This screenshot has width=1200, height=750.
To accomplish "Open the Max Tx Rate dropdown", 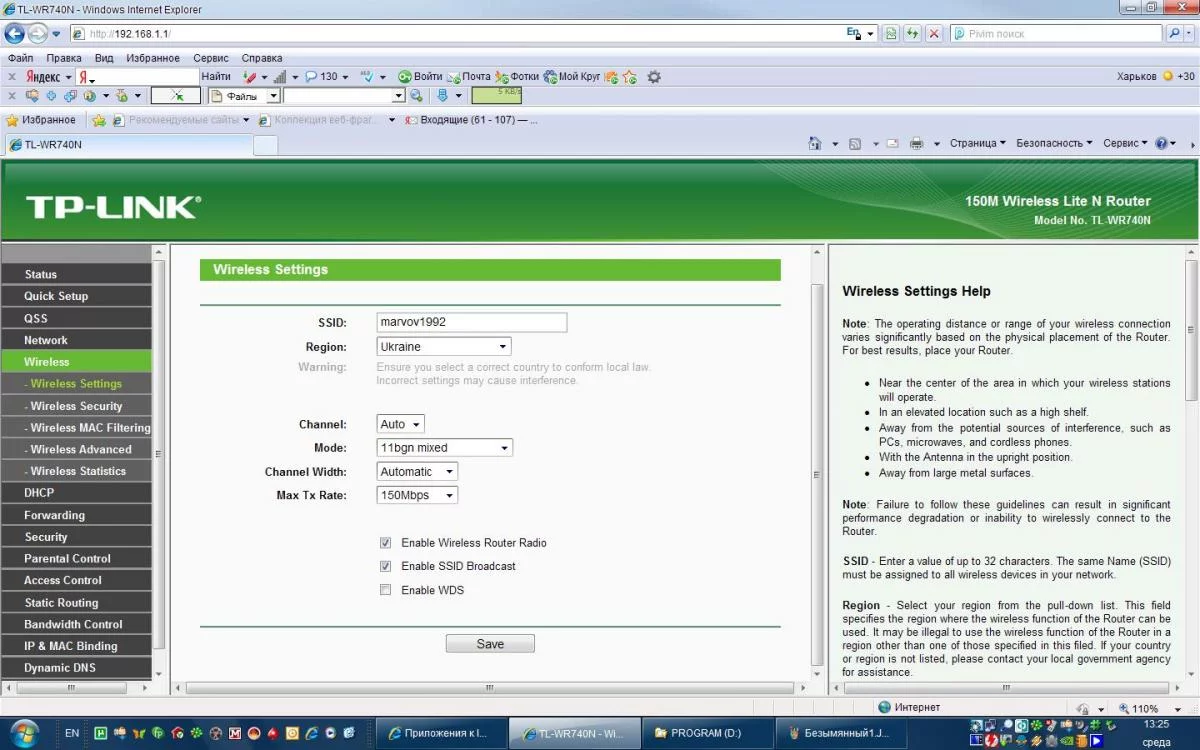I will coord(417,495).
